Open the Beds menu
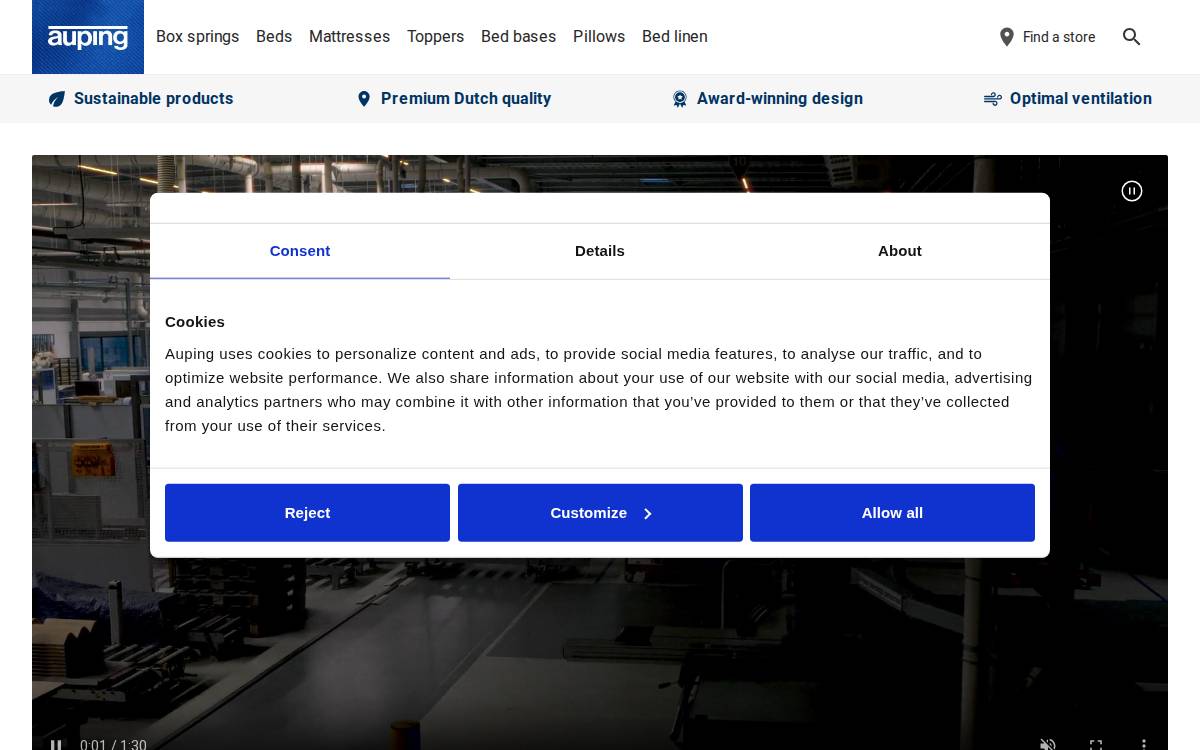1200x750 pixels. [x=274, y=37]
